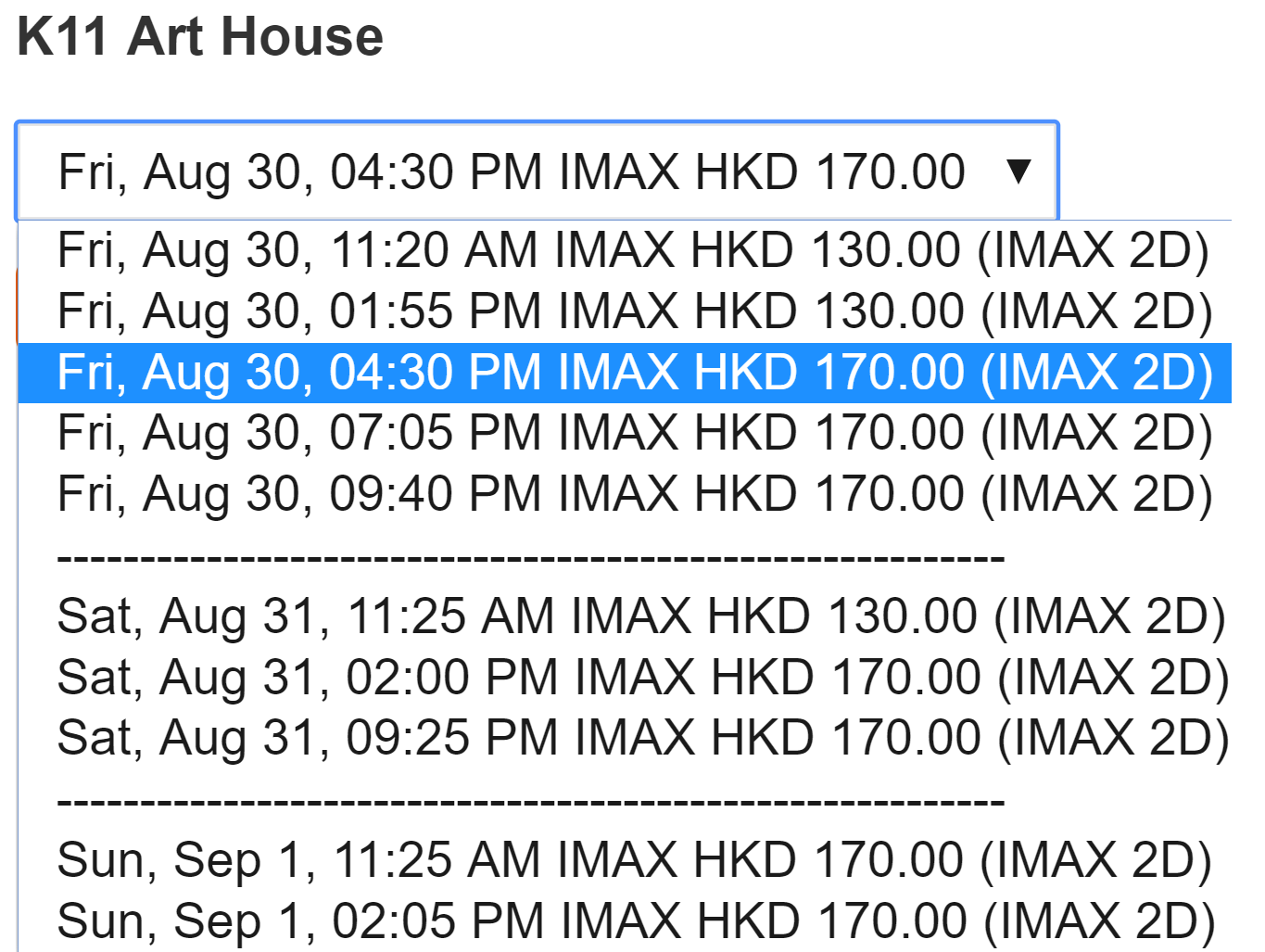Pick the highlighted Fri 04:30 PM option
This screenshot has width=1265, height=952.
635,373
